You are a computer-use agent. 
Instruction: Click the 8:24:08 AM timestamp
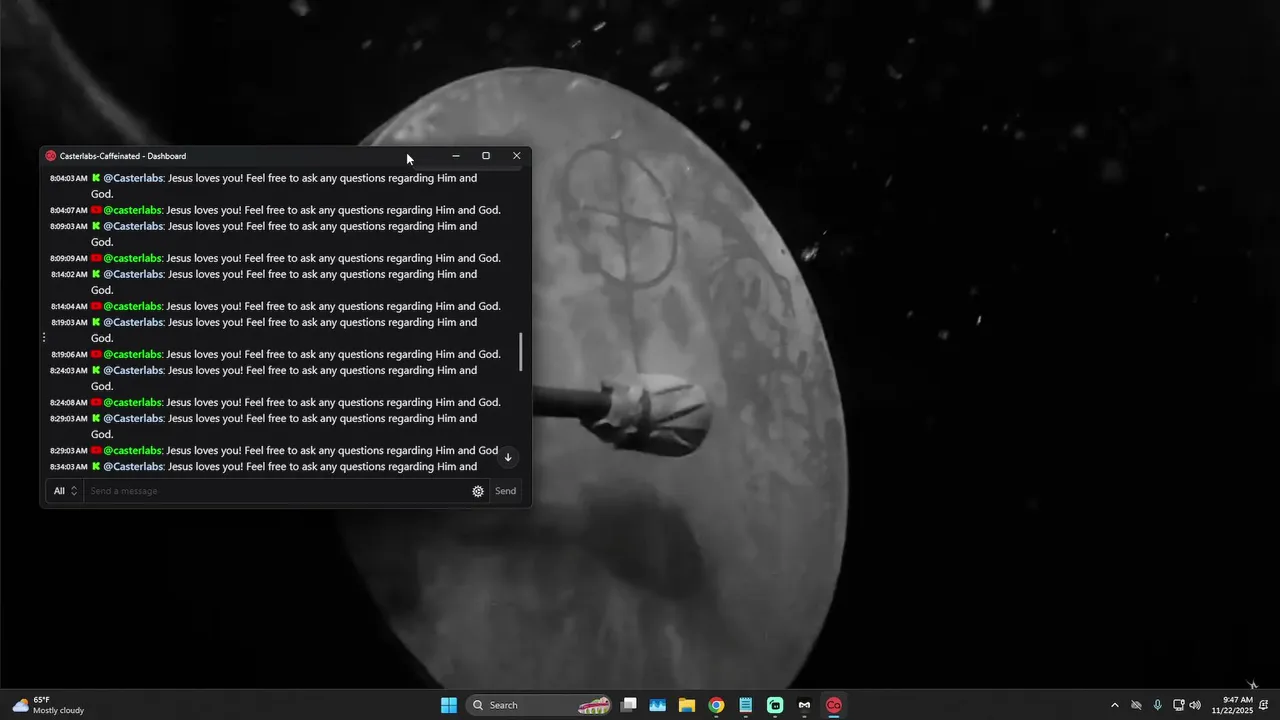pos(69,403)
